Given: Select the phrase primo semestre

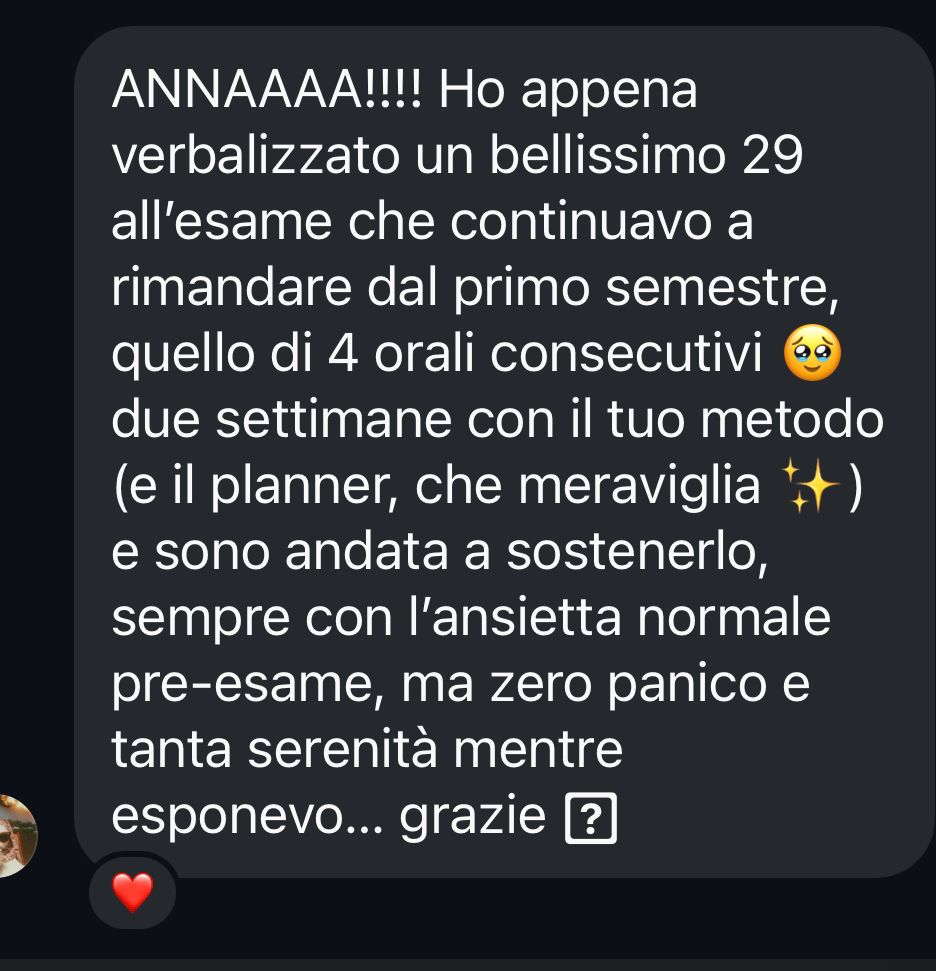Looking at the screenshot, I should coord(645,289).
